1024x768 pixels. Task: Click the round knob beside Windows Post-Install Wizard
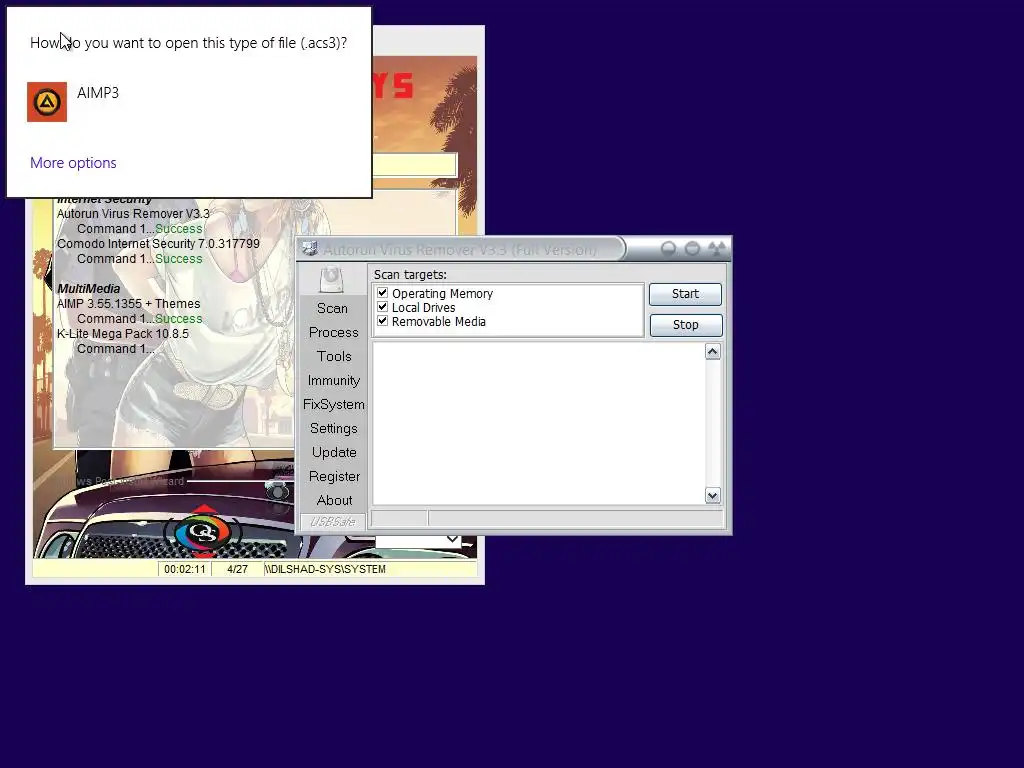(277, 490)
